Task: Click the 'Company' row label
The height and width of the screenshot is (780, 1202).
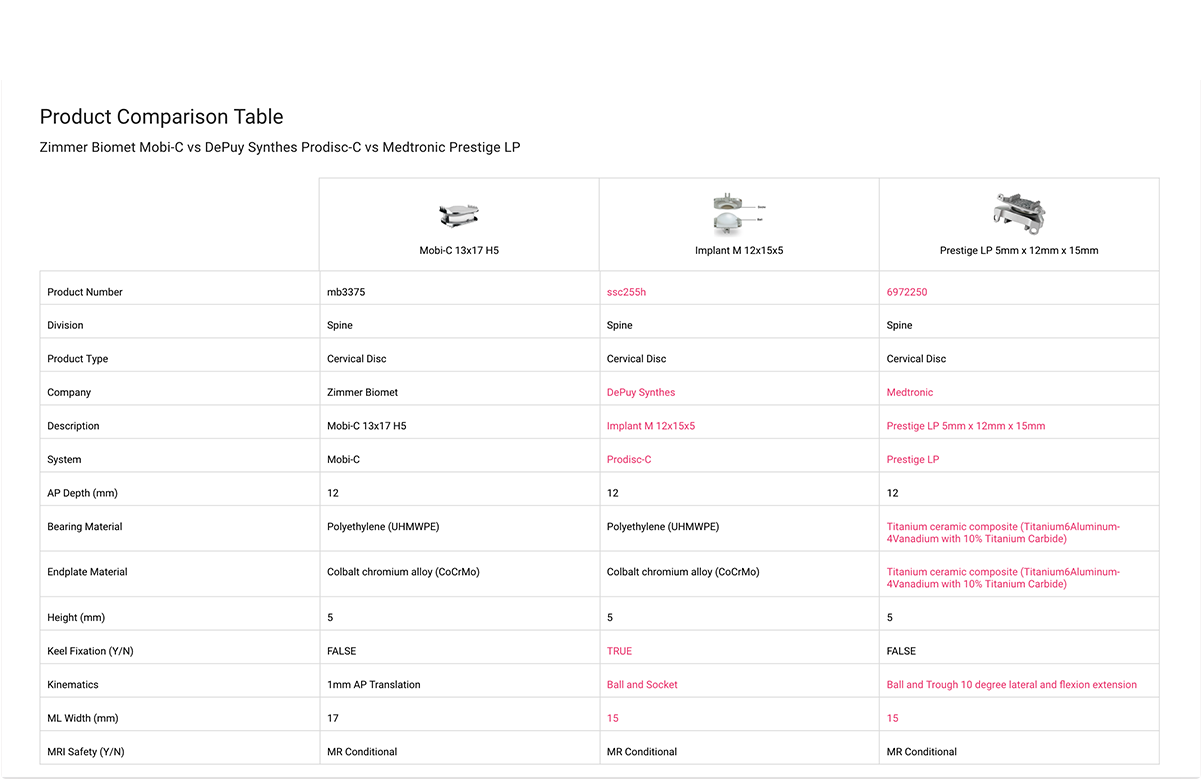Action: pos(69,392)
